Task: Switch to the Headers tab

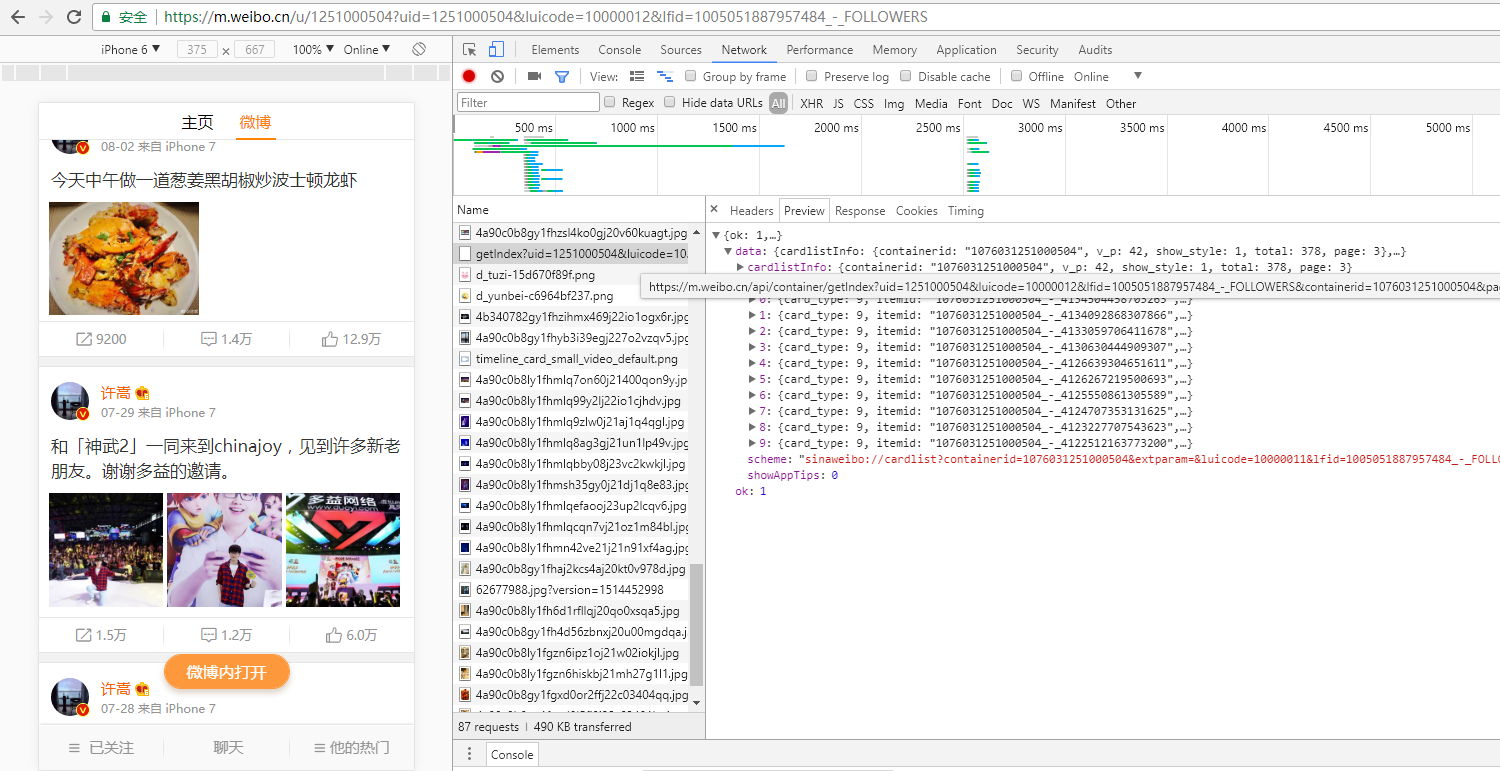Action: (751, 210)
